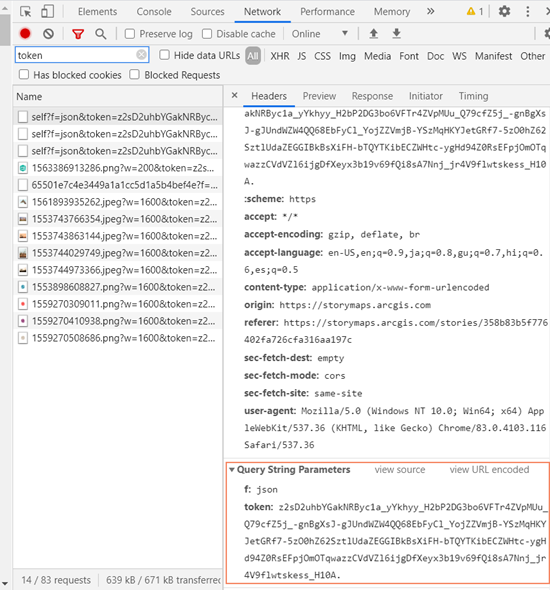Open network search via magnifier icon

tap(100, 34)
